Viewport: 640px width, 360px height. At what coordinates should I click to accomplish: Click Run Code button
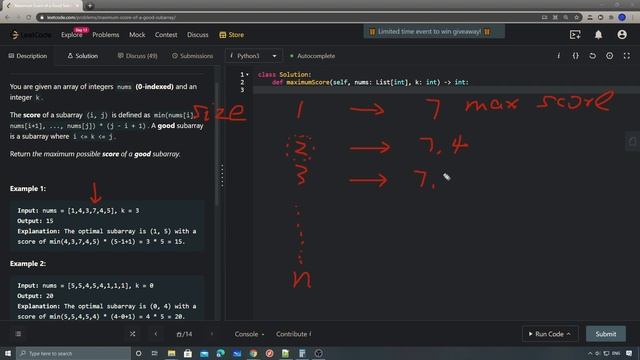pos(550,334)
